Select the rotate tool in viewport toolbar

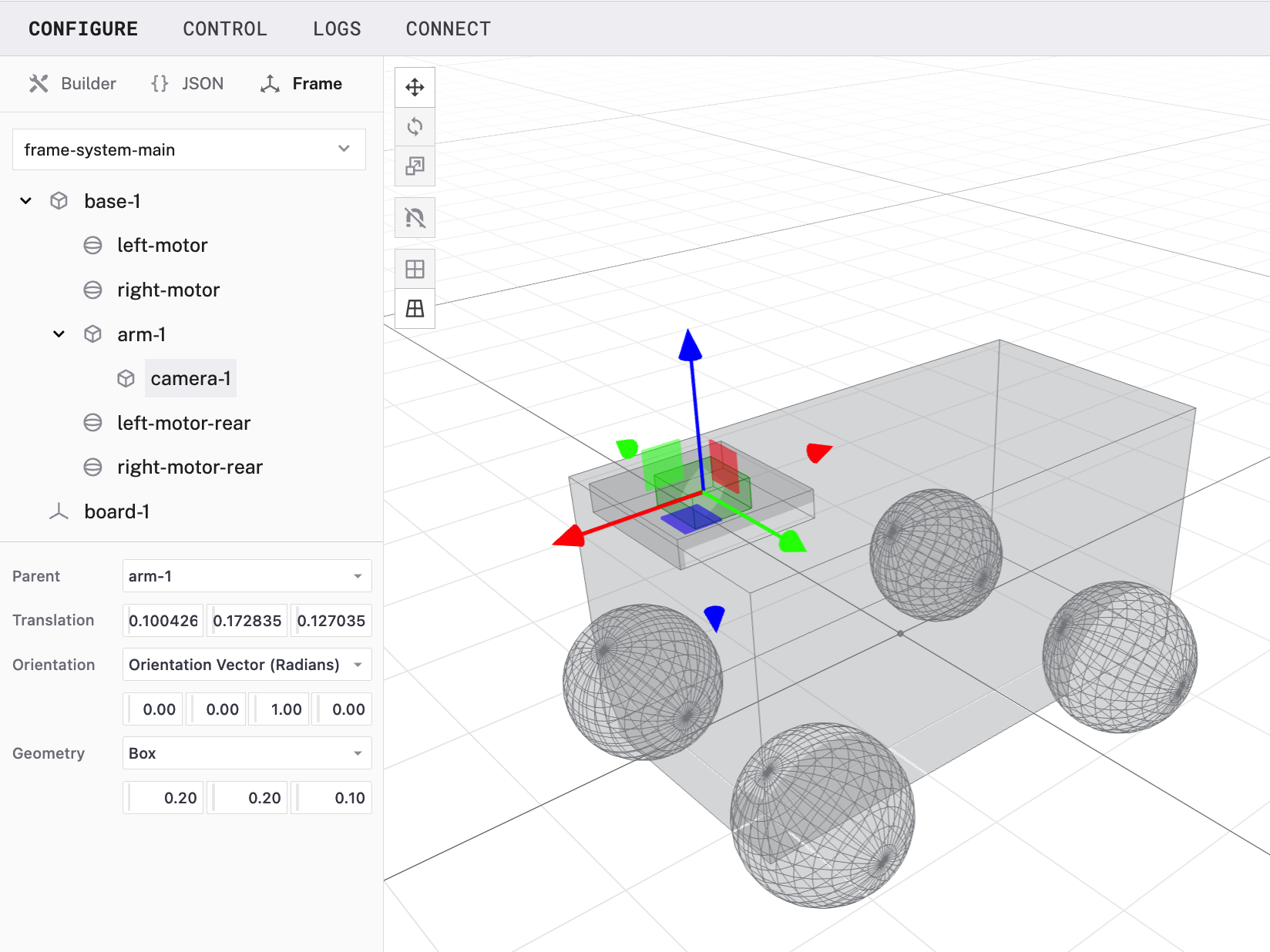point(415,126)
